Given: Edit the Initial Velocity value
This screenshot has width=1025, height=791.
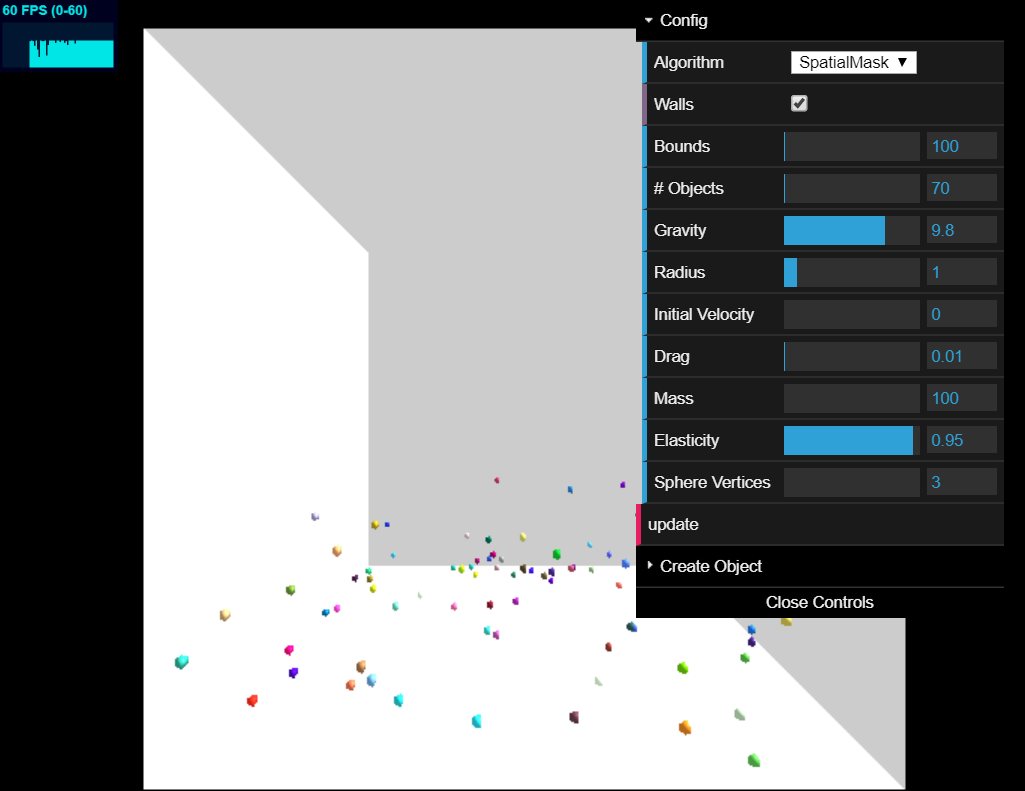Looking at the screenshot, I should tap(961, 313).
